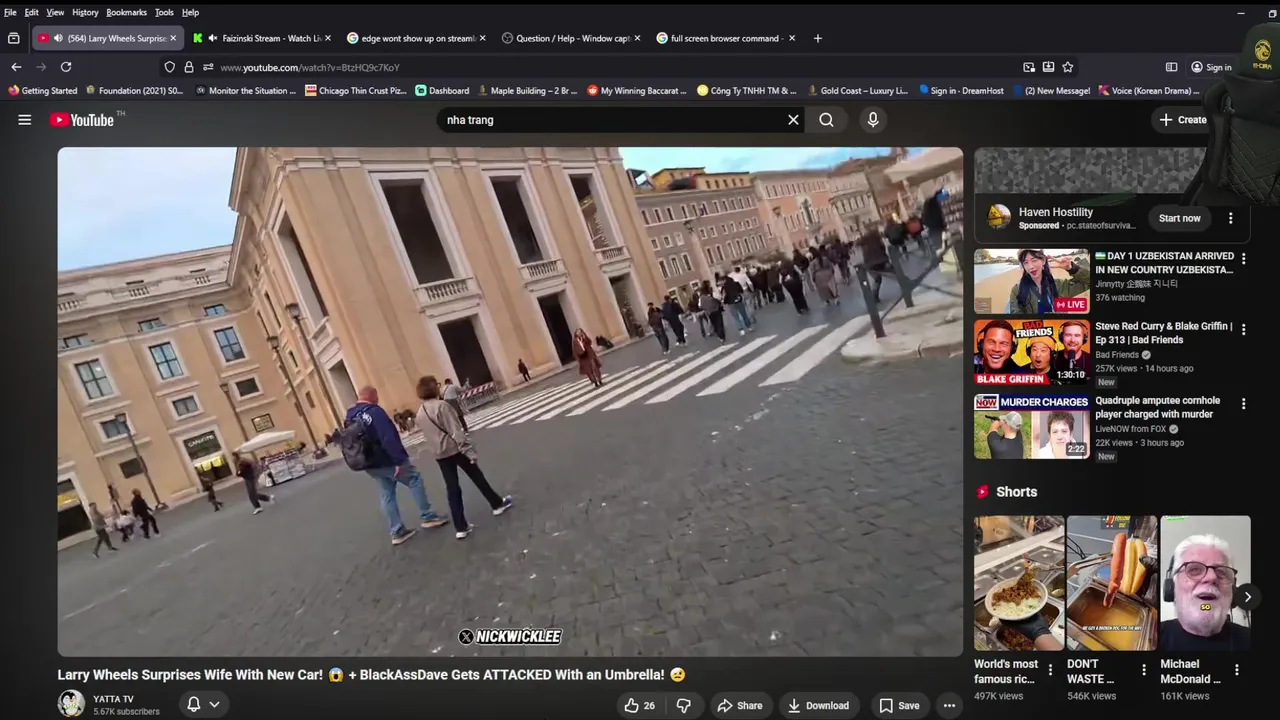Click the search magnifier button
1280x720 pixels.
click(x=826, y=120)
